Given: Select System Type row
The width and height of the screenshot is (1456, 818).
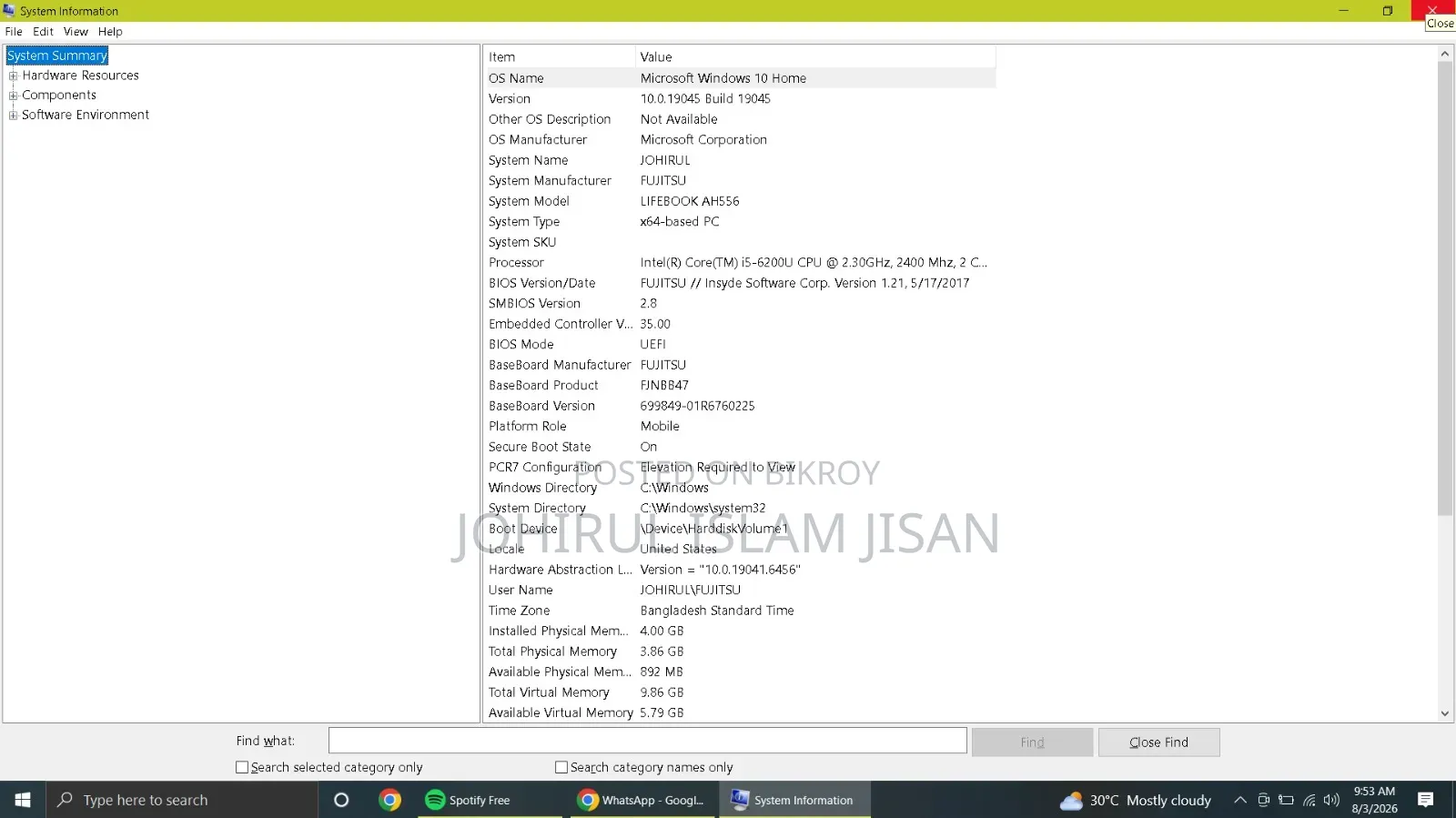Looking at the screenshot, I should (x=740, y=221).
